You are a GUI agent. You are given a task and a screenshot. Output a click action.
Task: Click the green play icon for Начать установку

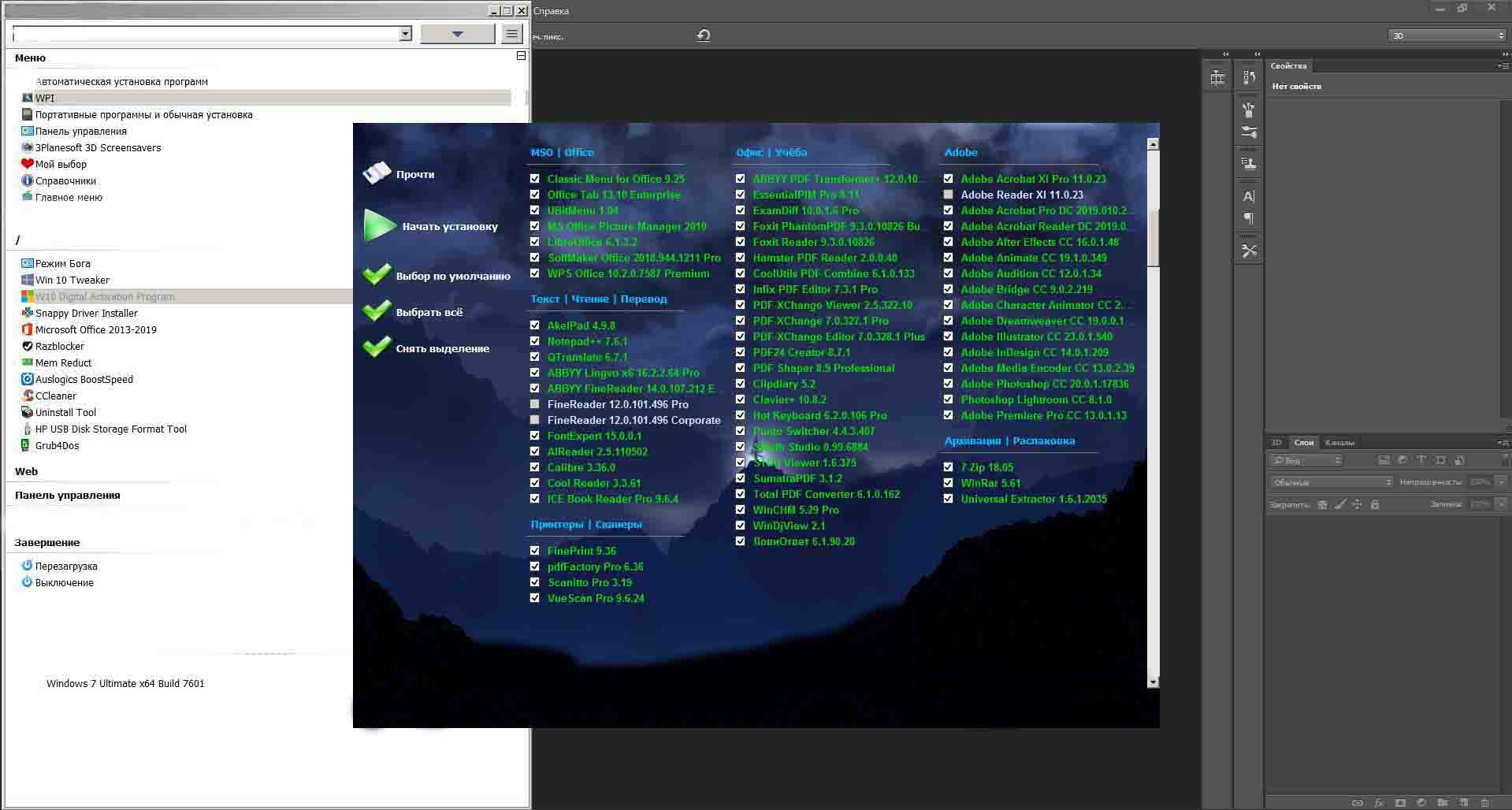tap(379, 225)
